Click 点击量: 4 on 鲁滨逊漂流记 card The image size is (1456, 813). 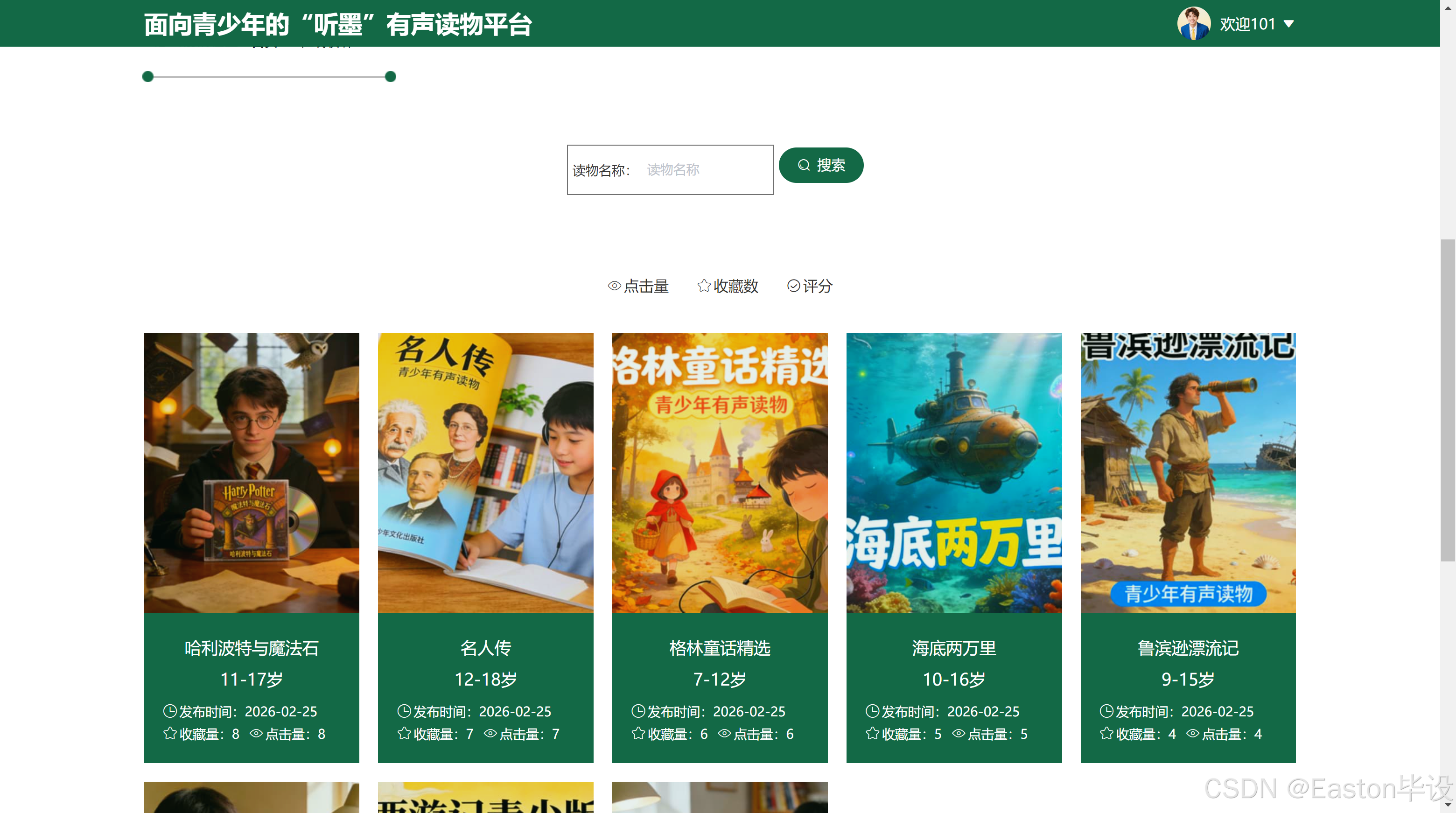pyautogui.click(x=1224, y=734)
